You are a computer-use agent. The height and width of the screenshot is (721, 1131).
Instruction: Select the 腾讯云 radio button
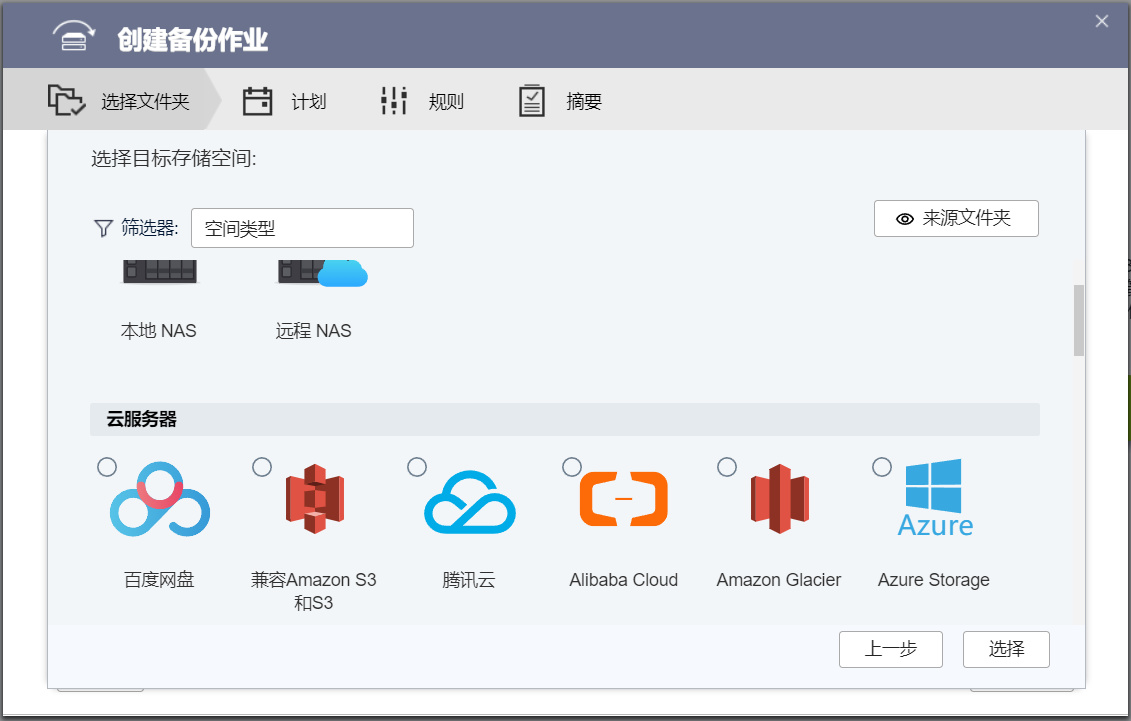[x=417, y=467]
